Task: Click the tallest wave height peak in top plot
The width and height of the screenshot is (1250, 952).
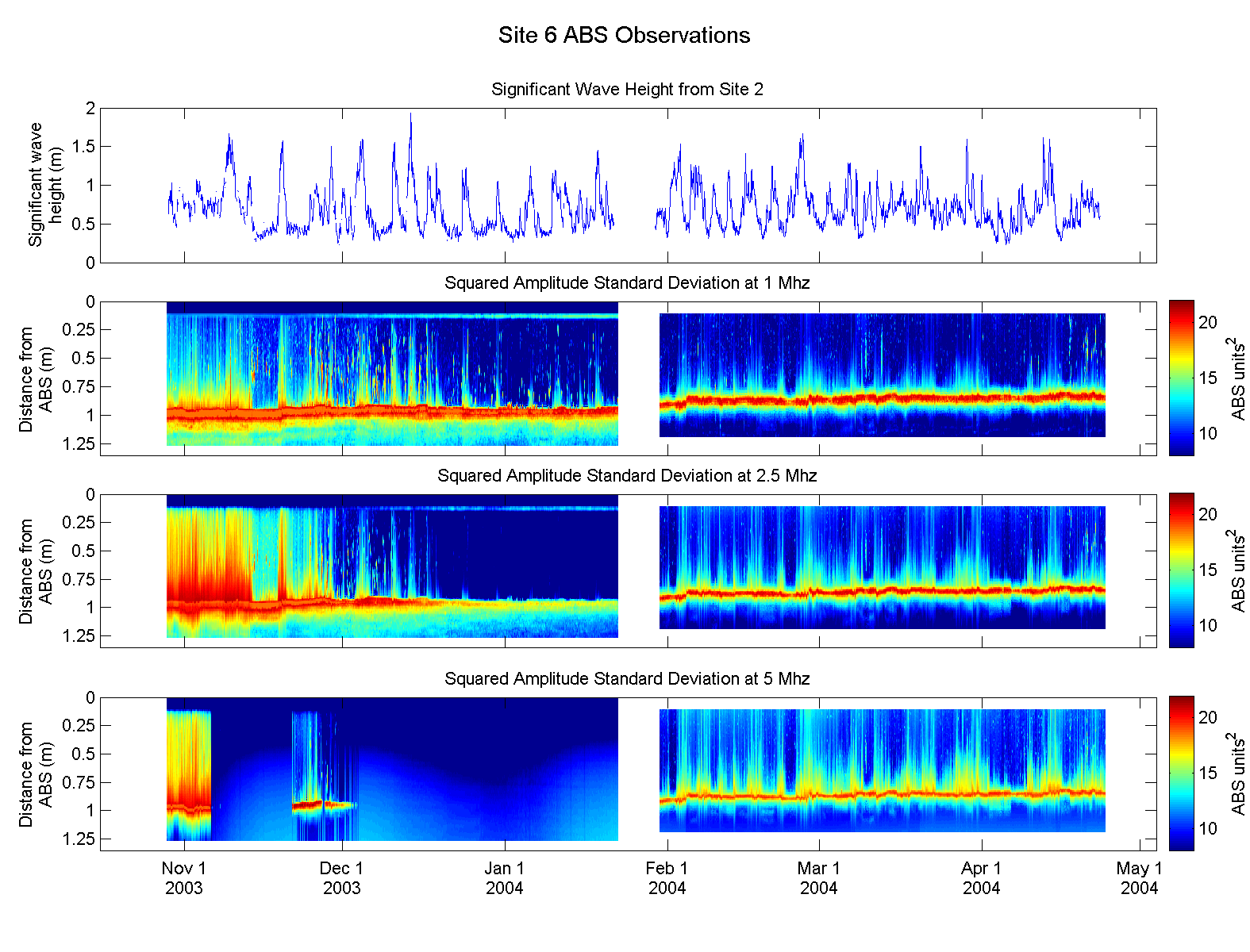Action: coord(410,116)
